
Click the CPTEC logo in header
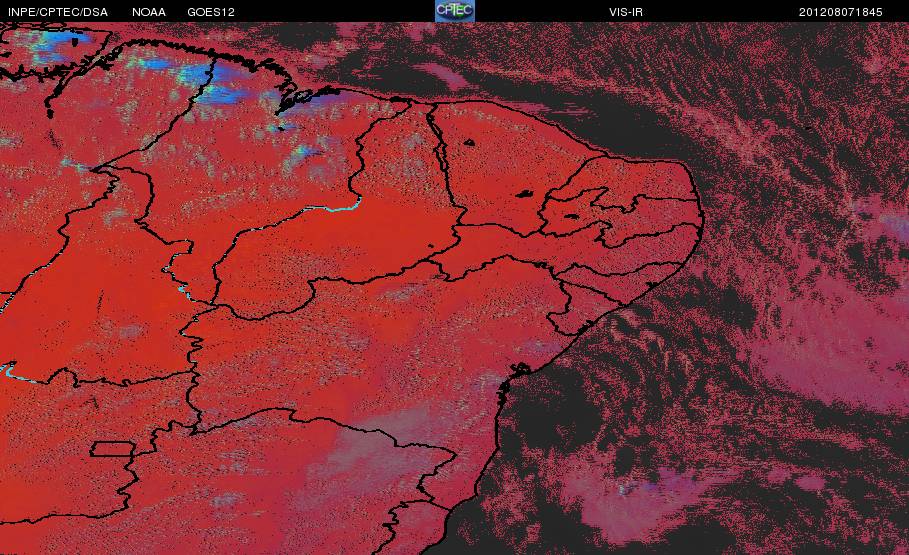[454, 11]
